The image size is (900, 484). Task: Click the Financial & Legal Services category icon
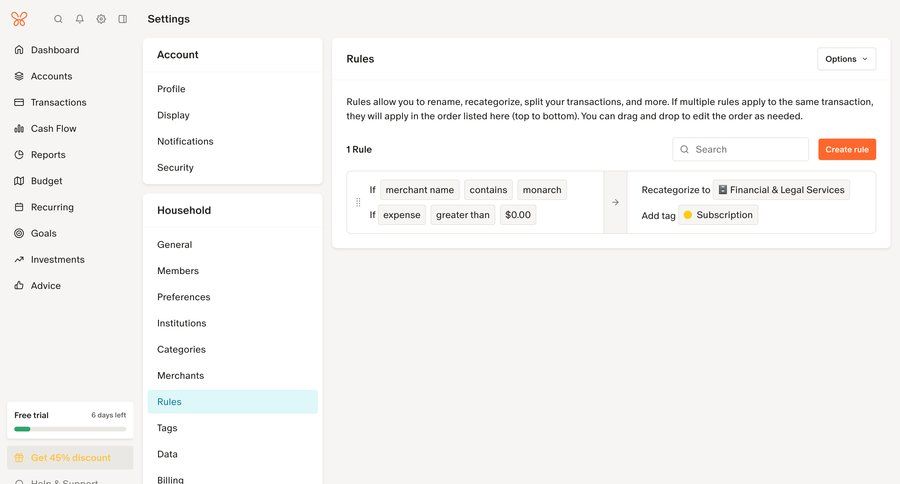723,189
